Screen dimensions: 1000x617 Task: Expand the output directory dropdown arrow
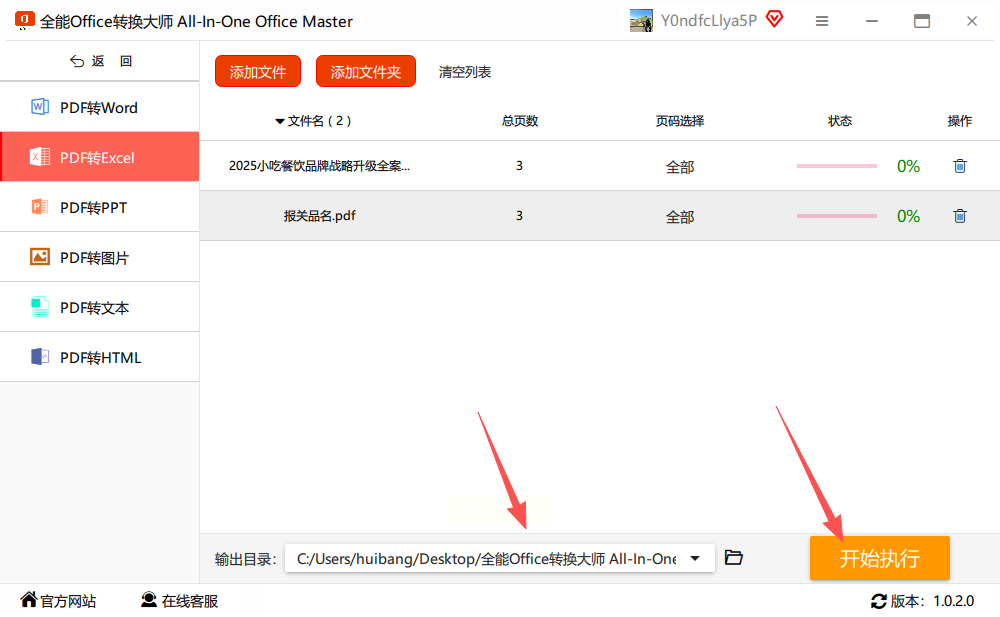(695, 558)
